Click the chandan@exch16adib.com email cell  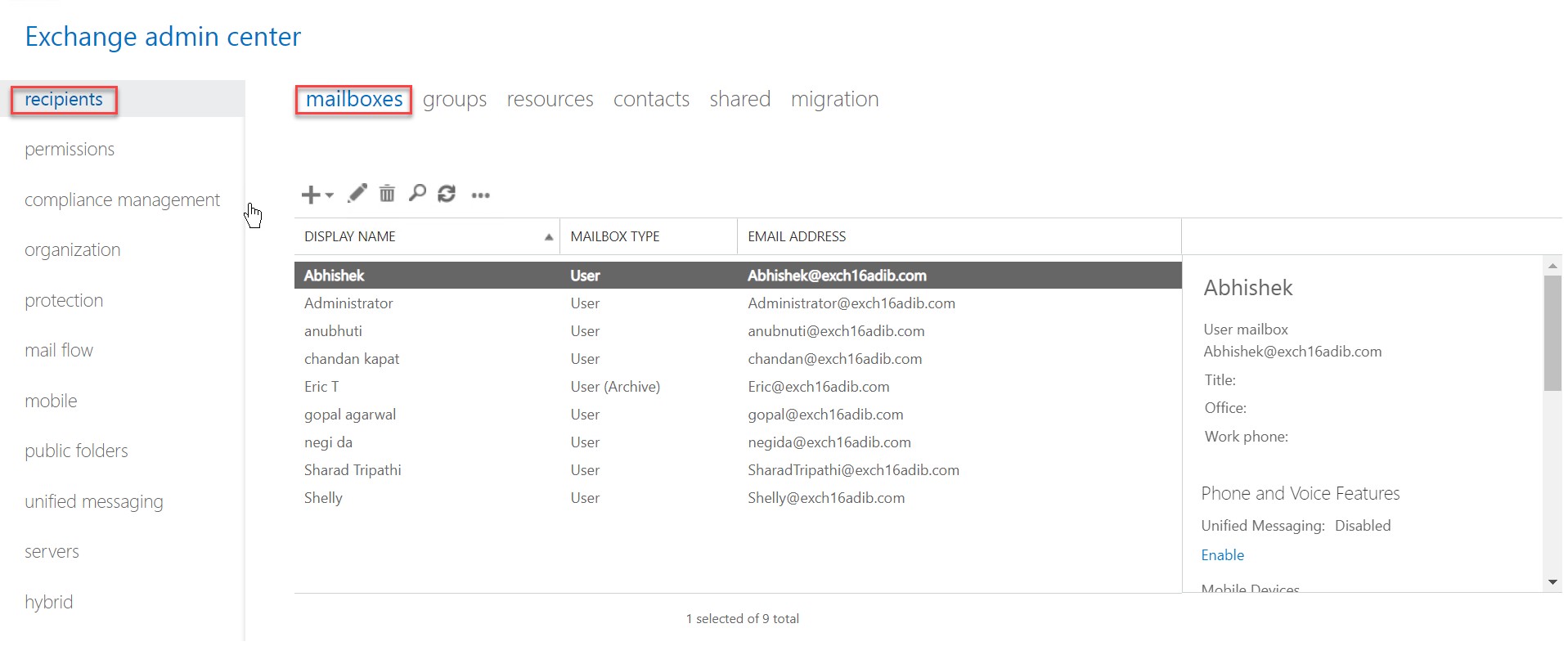coord(835,359)
